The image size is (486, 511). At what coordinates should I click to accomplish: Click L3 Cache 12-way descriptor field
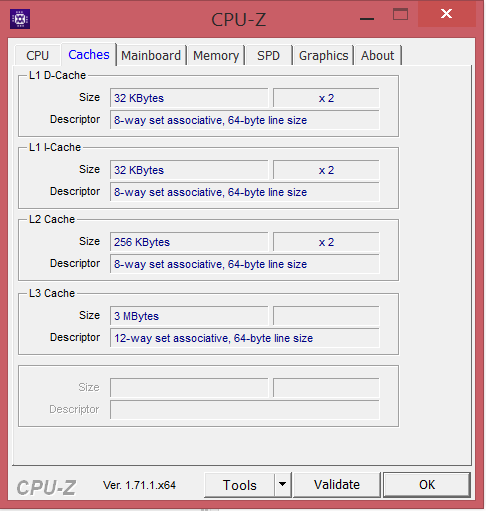coord(245,338)
